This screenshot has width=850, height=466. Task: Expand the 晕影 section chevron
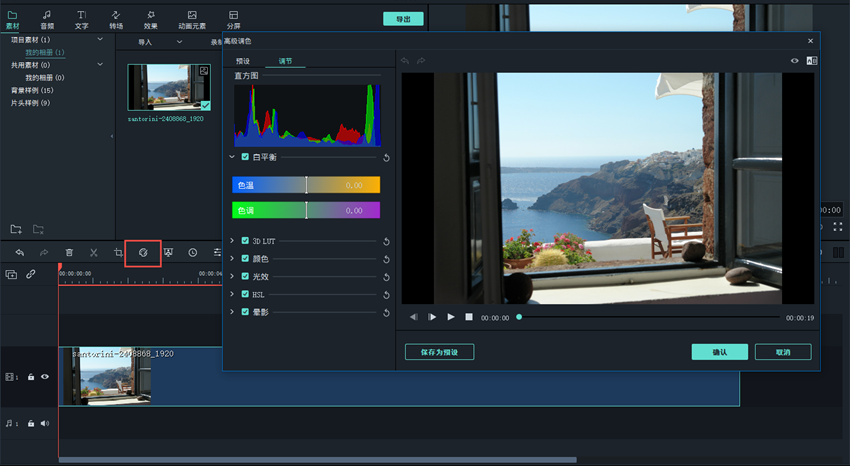tap(232, 313)
